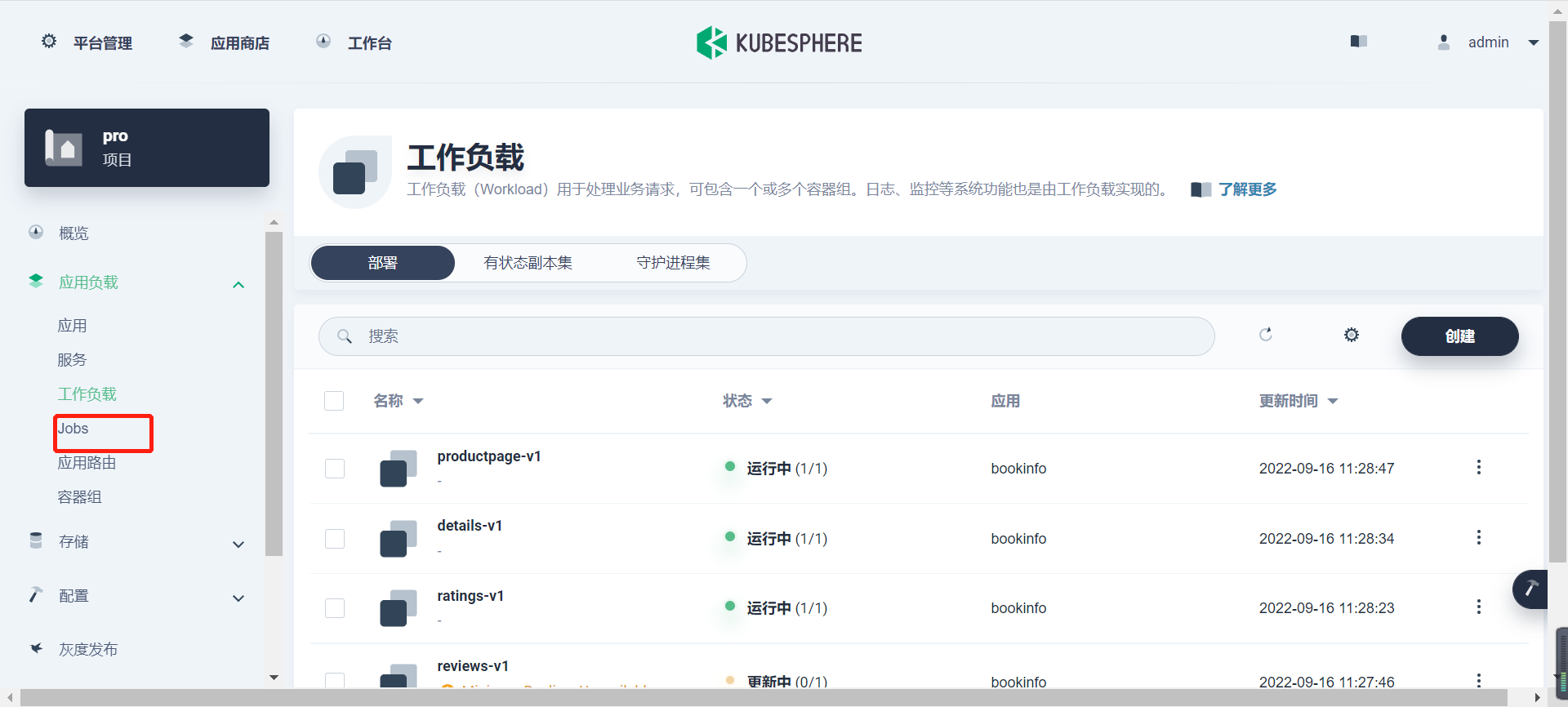
Task: Click the details-v1 workload icon
Action: [x=399, y=539]
